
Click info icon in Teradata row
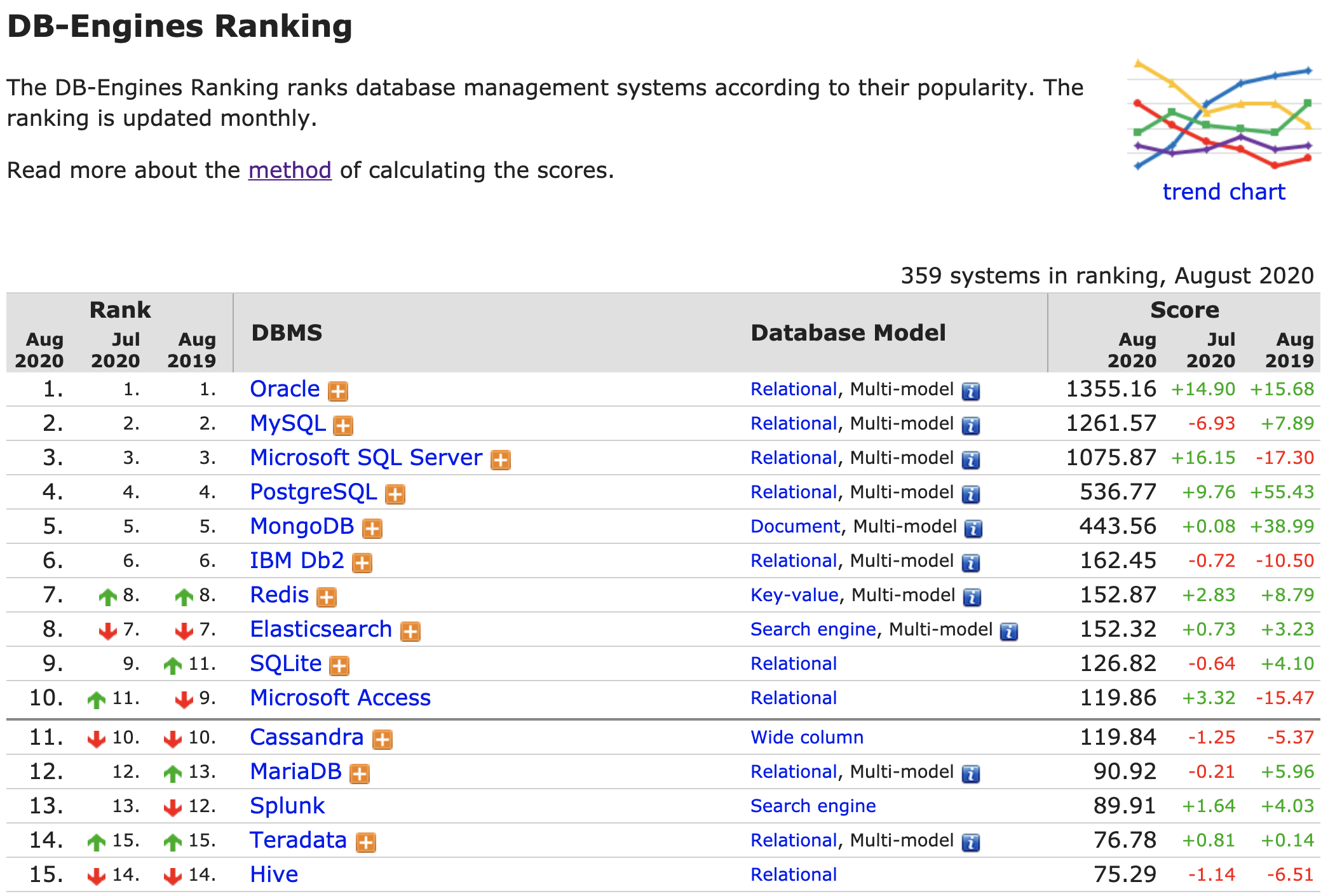(x=970, y=843)
